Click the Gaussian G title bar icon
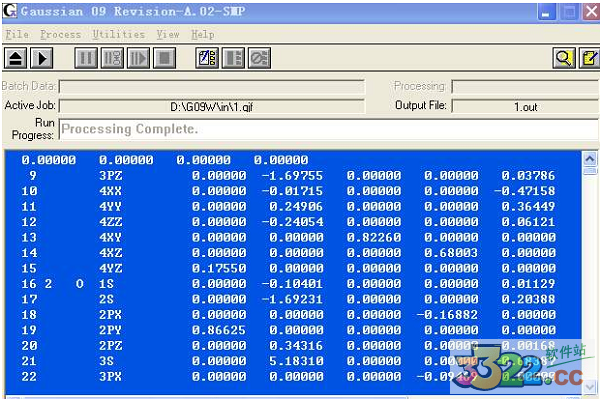 click(x=10, y=11)
